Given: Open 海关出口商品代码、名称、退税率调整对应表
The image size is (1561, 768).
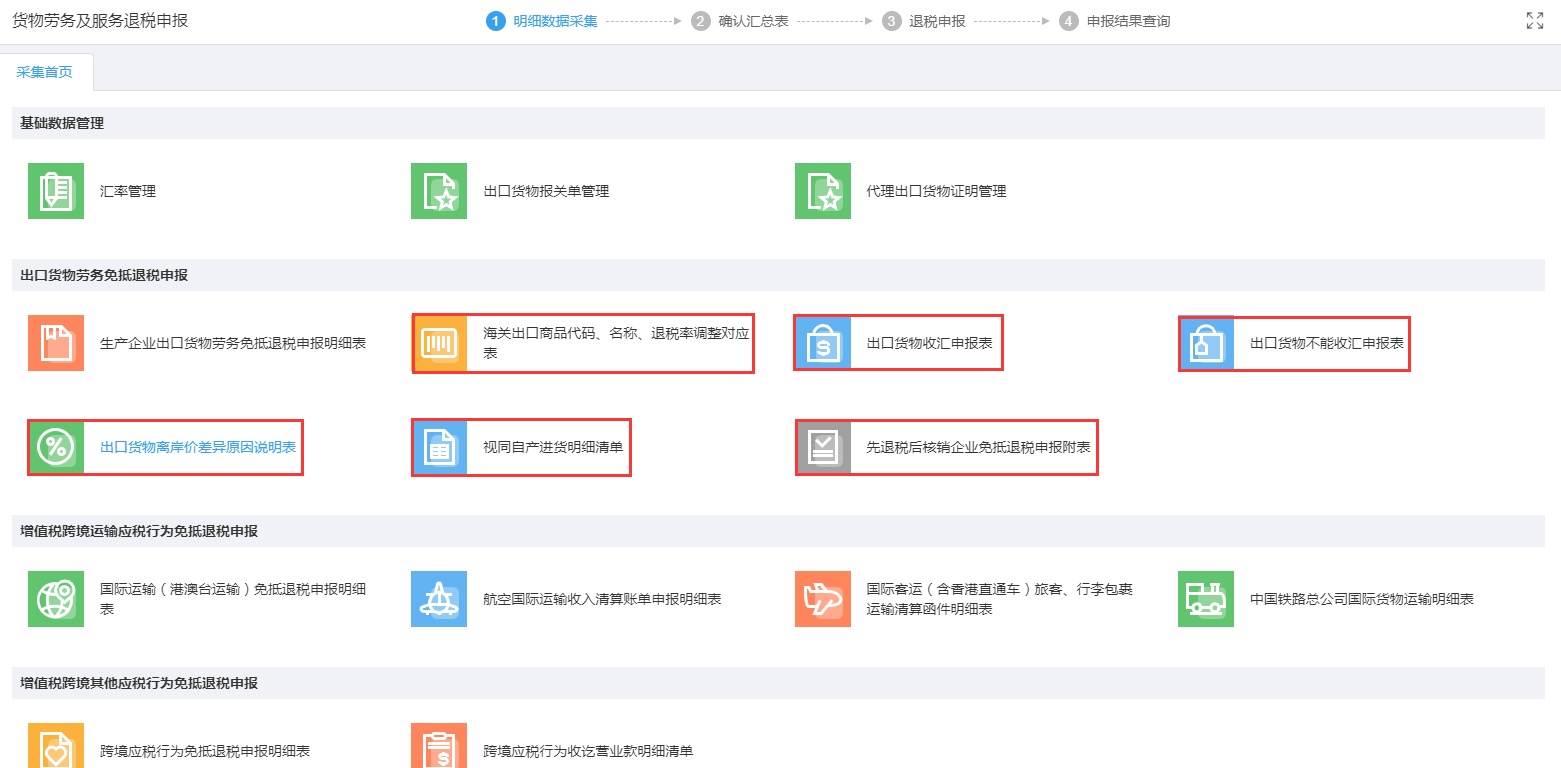Looking at the screenshot, I should (616, 343).
